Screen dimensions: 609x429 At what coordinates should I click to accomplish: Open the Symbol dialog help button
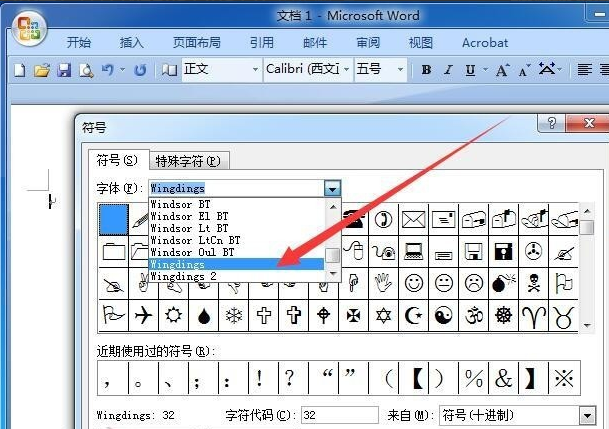[x=552, y=123]
